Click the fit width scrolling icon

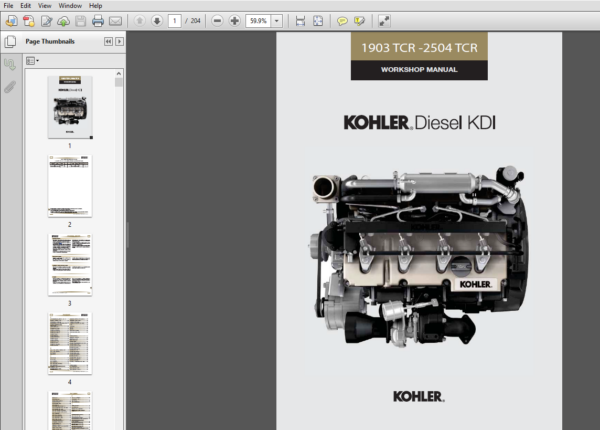(x=300, y=21)
